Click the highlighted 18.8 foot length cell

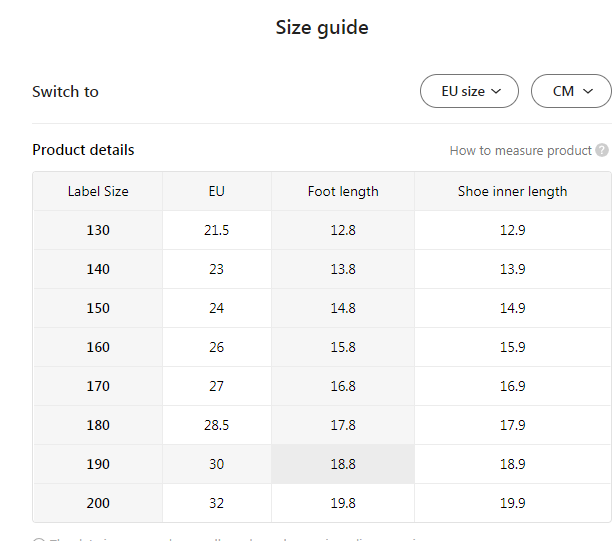343,464
